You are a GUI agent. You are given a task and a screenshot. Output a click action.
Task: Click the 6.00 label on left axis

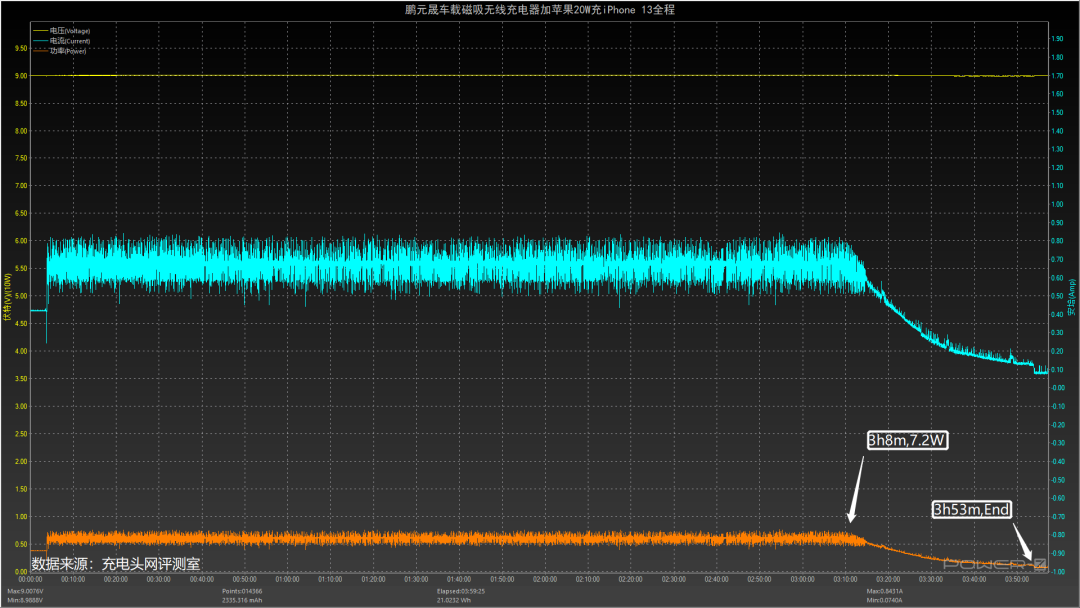coord(21,241)
